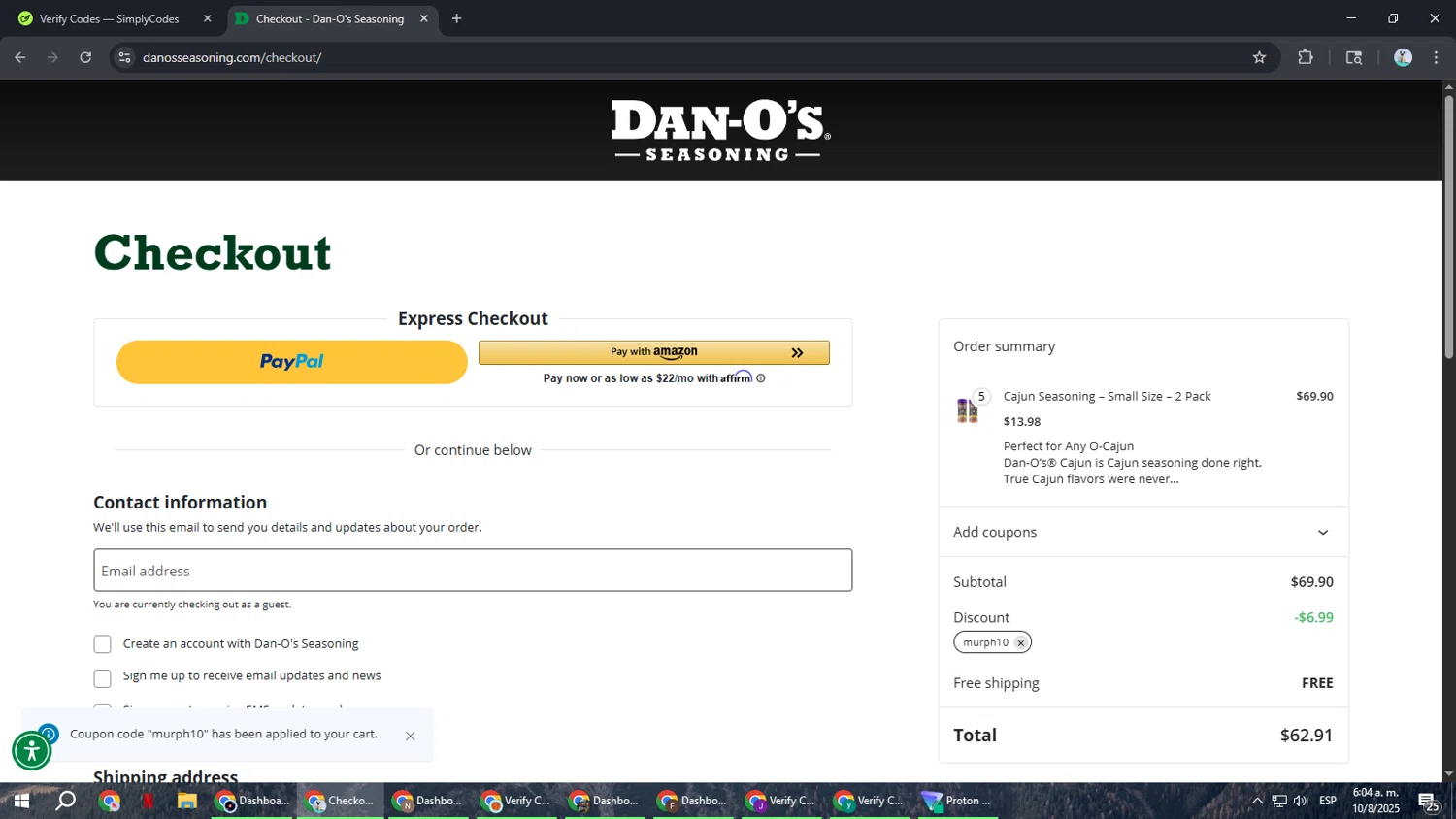The width and height of the screenshot is (1456, 819).
Task: Click the Cajun Seasoning – Small Size – 2 Pack title
Action: point(1107,396)
